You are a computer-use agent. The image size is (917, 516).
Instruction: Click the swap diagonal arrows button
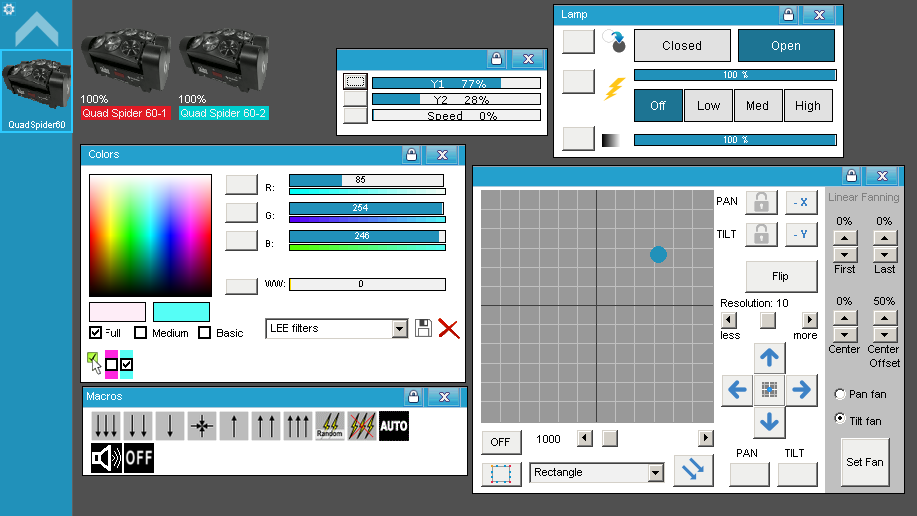693,470
